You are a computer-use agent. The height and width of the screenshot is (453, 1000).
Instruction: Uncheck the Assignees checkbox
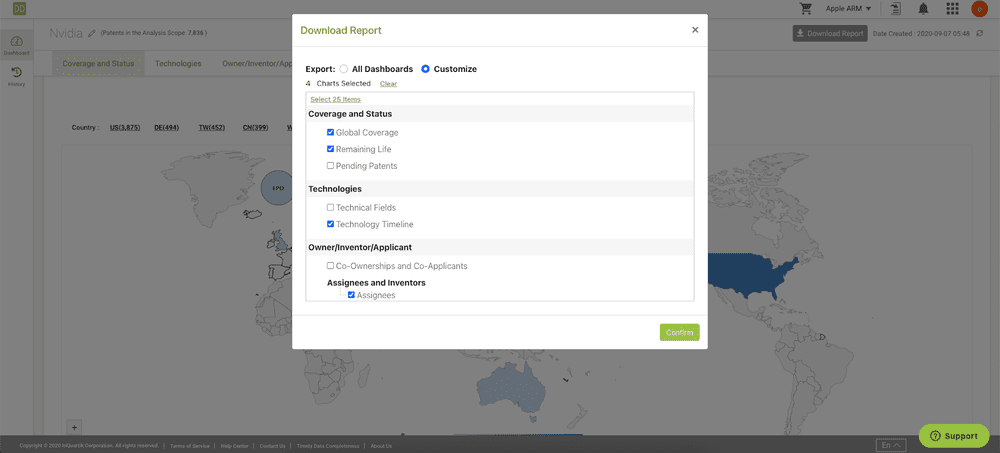[351, 295]
